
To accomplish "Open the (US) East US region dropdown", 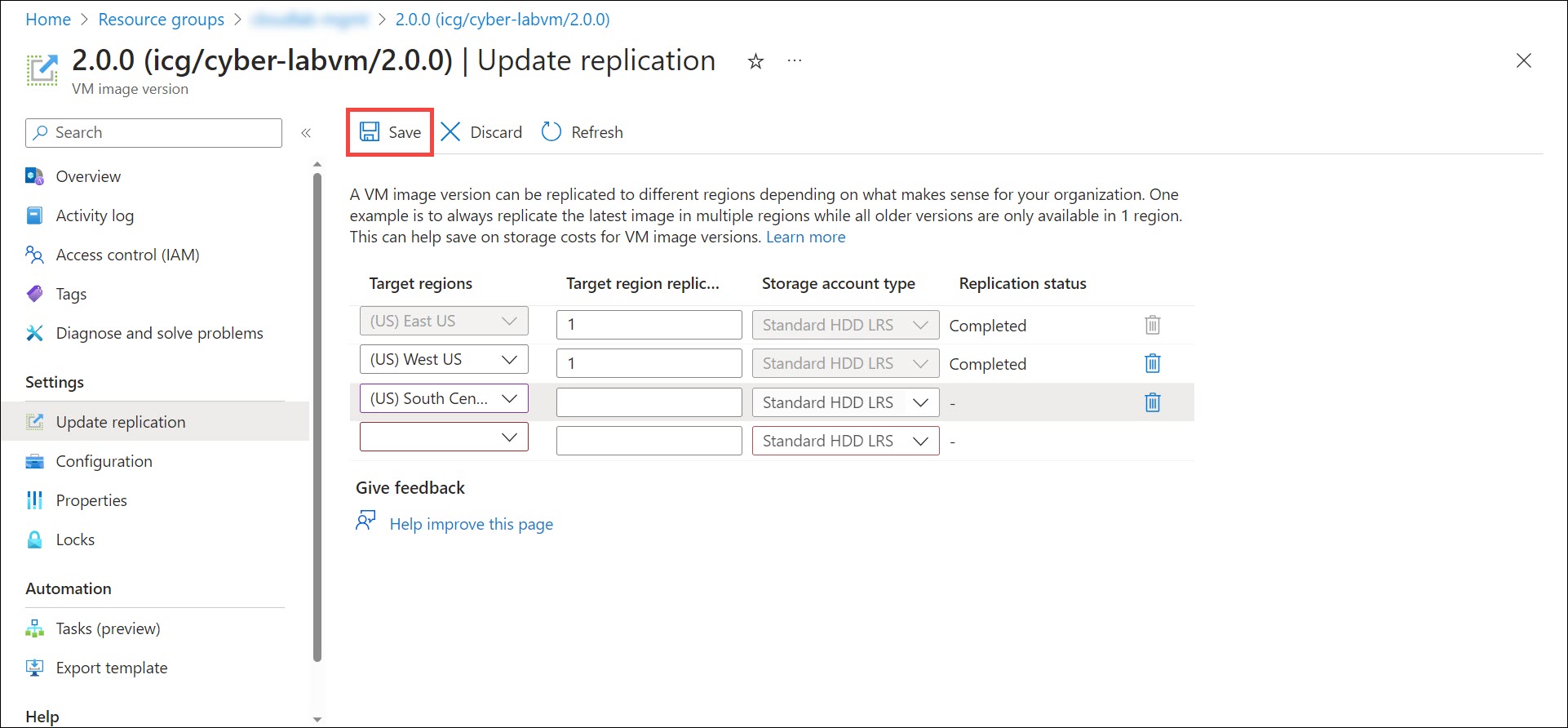I will tap(444, 321).
